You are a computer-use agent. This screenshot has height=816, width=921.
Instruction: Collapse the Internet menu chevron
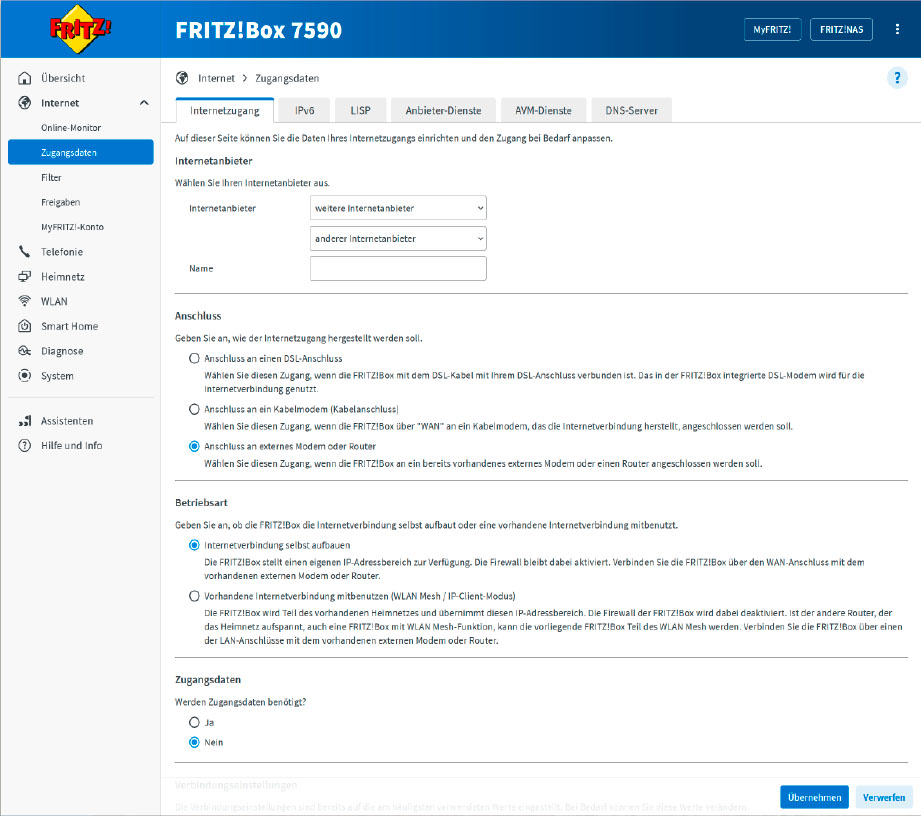144,103
